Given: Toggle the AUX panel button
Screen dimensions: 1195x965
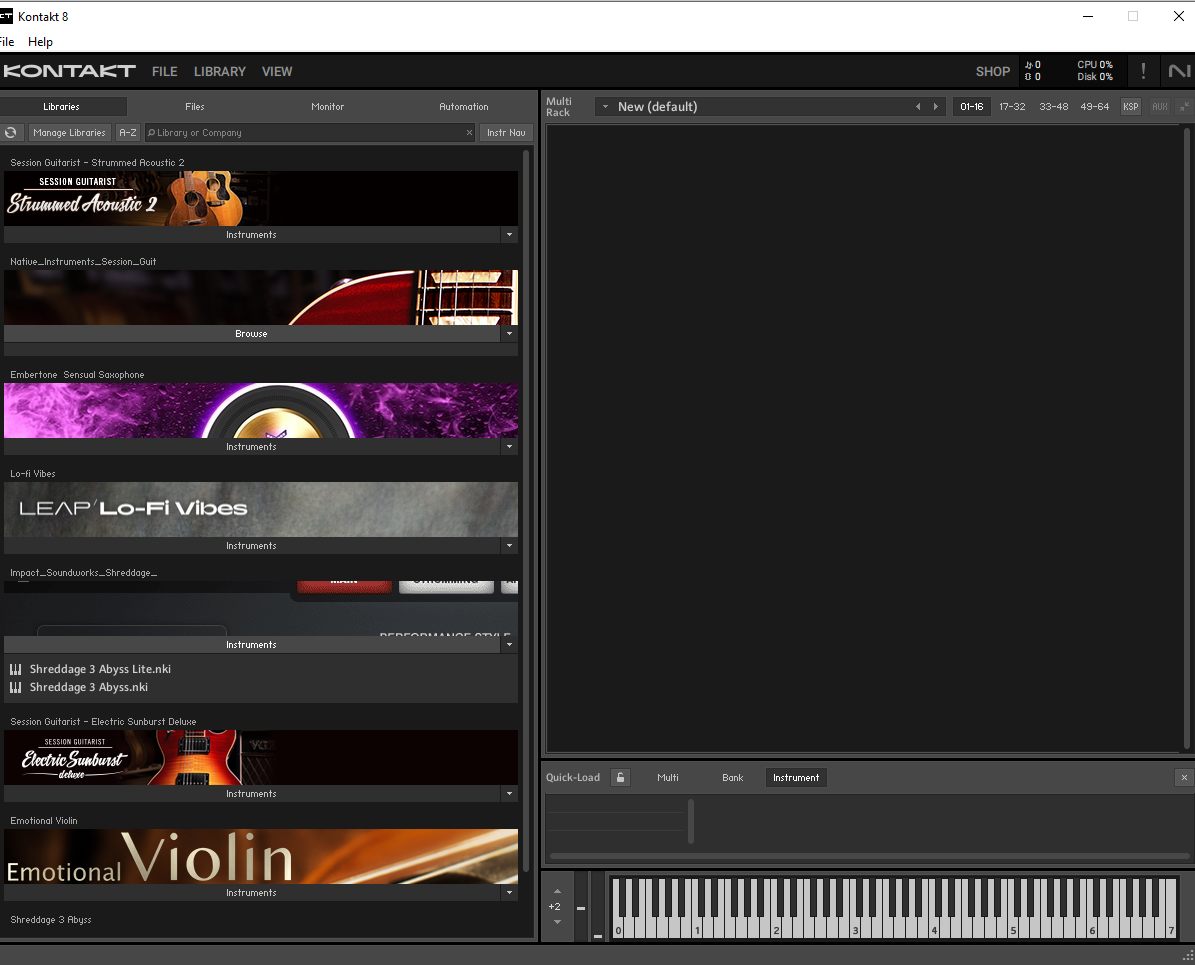Looking at the screenshot, I should (1159, 107).
